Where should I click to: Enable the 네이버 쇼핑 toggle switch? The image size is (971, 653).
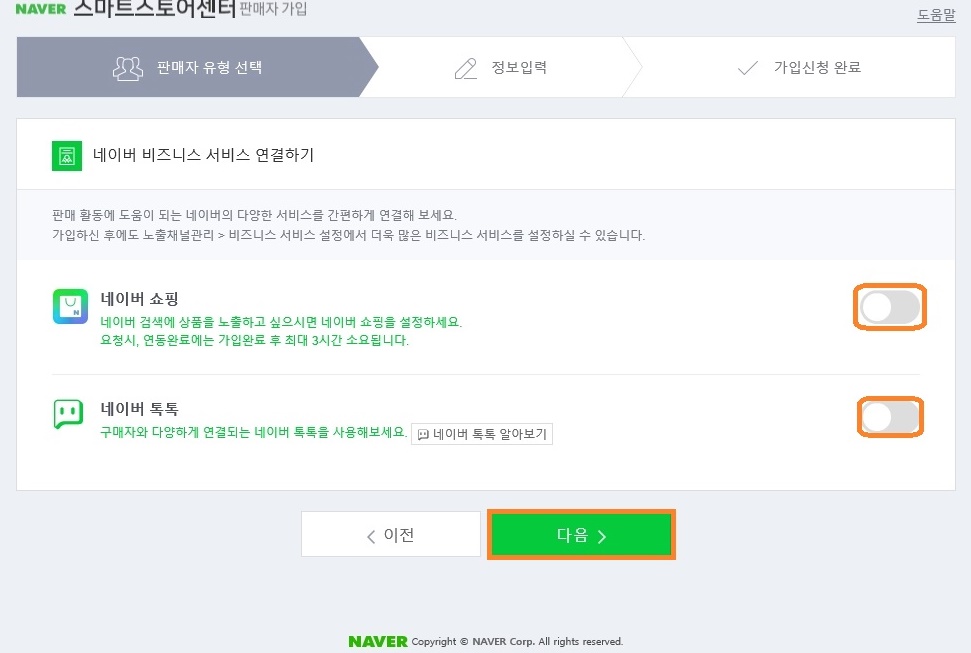[890, 307]
